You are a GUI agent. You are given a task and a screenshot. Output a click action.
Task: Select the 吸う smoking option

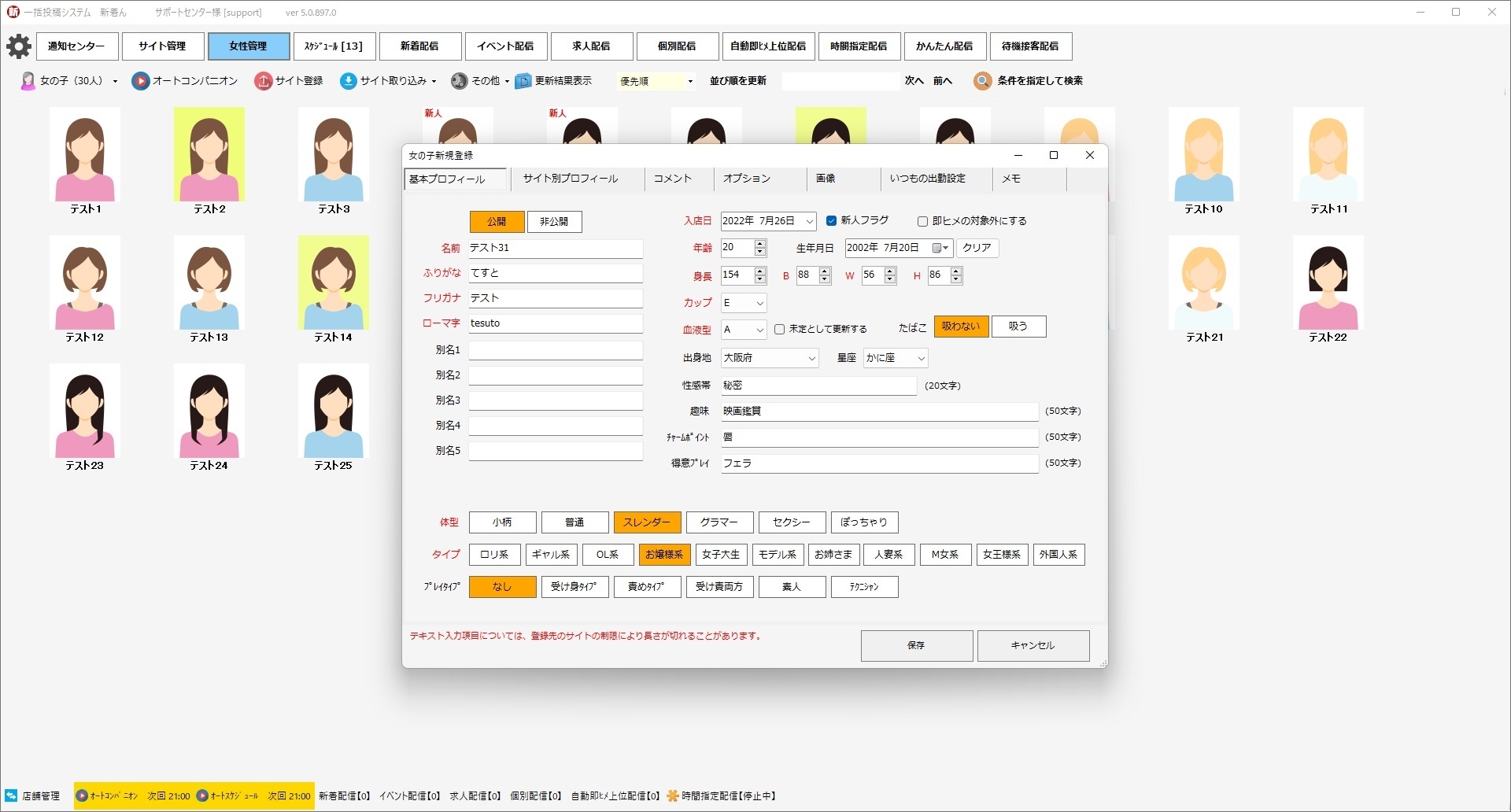point(1018,327)
